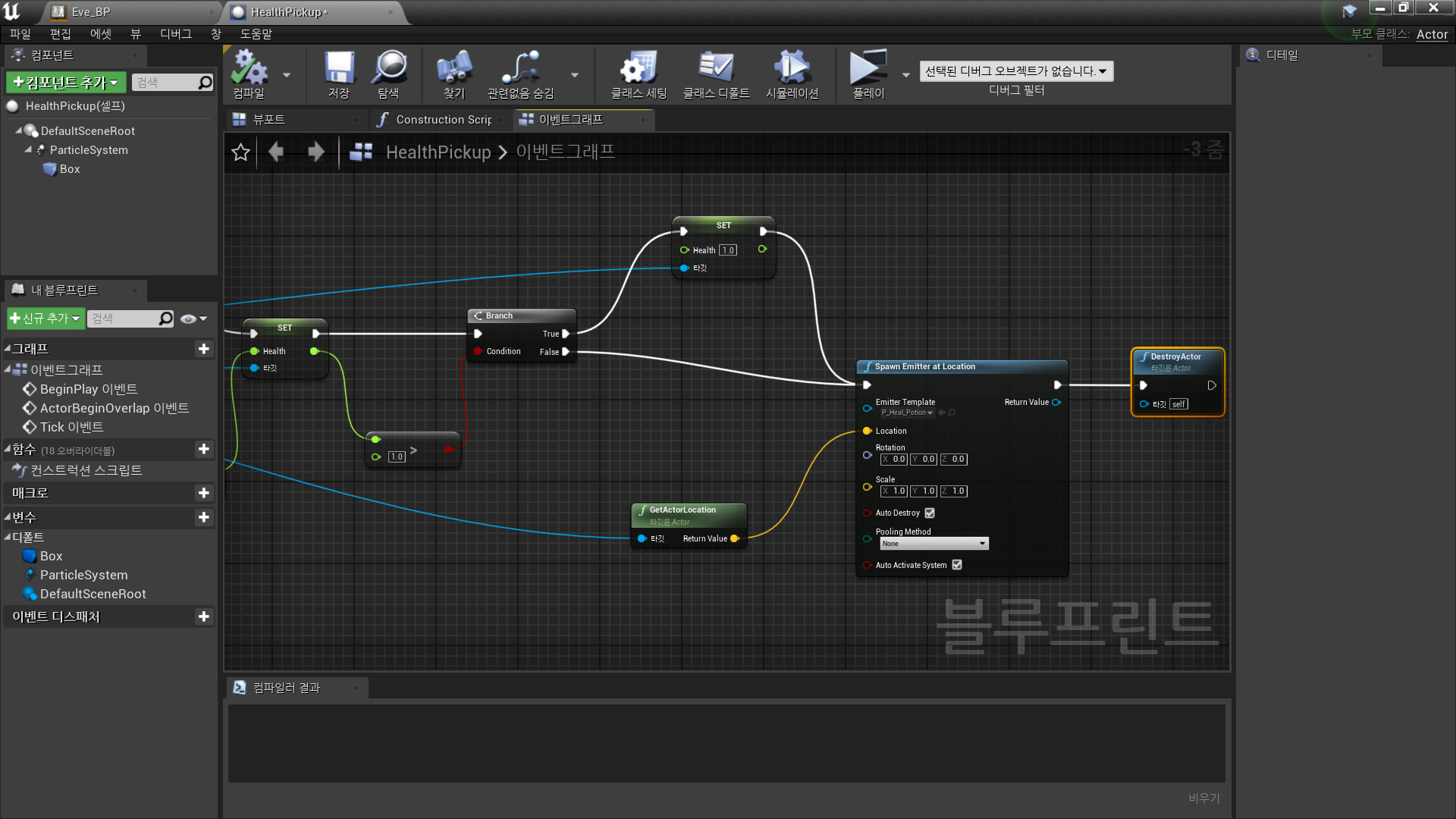This screenshot has height=819, width=1456.
Task: Open Class Defaults (클래스 디폴트) icon
Action: 716,68
